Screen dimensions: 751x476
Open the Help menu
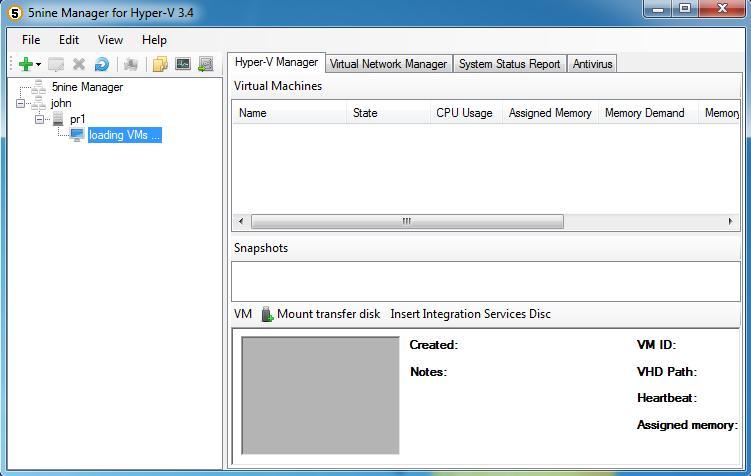click(x=154, y=40)
